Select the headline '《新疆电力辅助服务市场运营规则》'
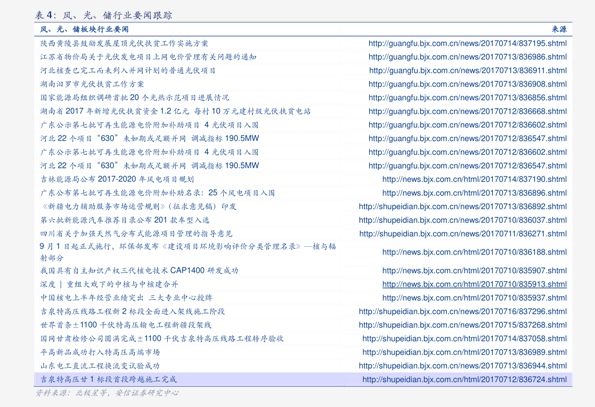The width and height of the screenshot is (595, 407). pyautogui.click(x=139, y=206)
